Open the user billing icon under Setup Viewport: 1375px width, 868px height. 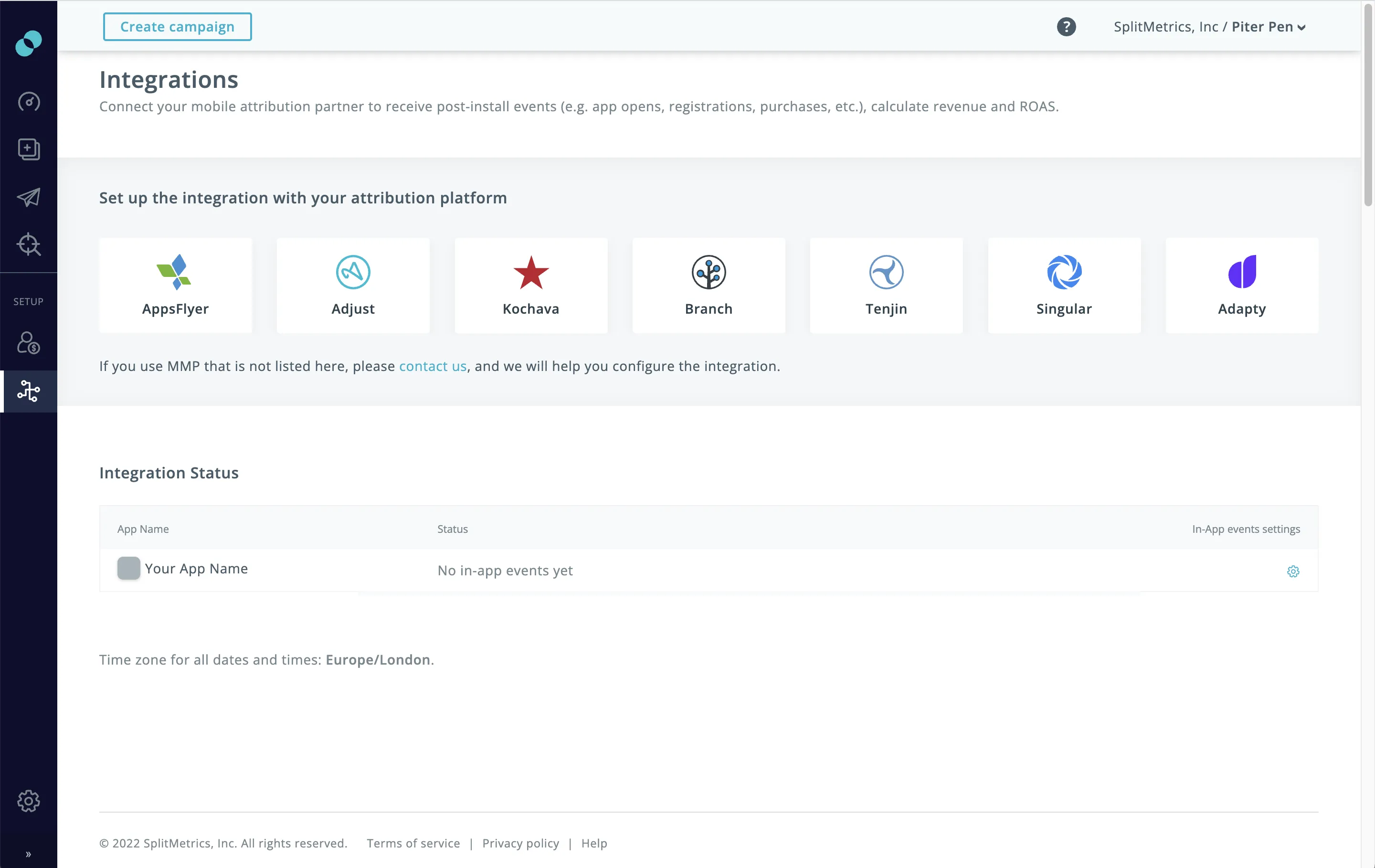29,343
